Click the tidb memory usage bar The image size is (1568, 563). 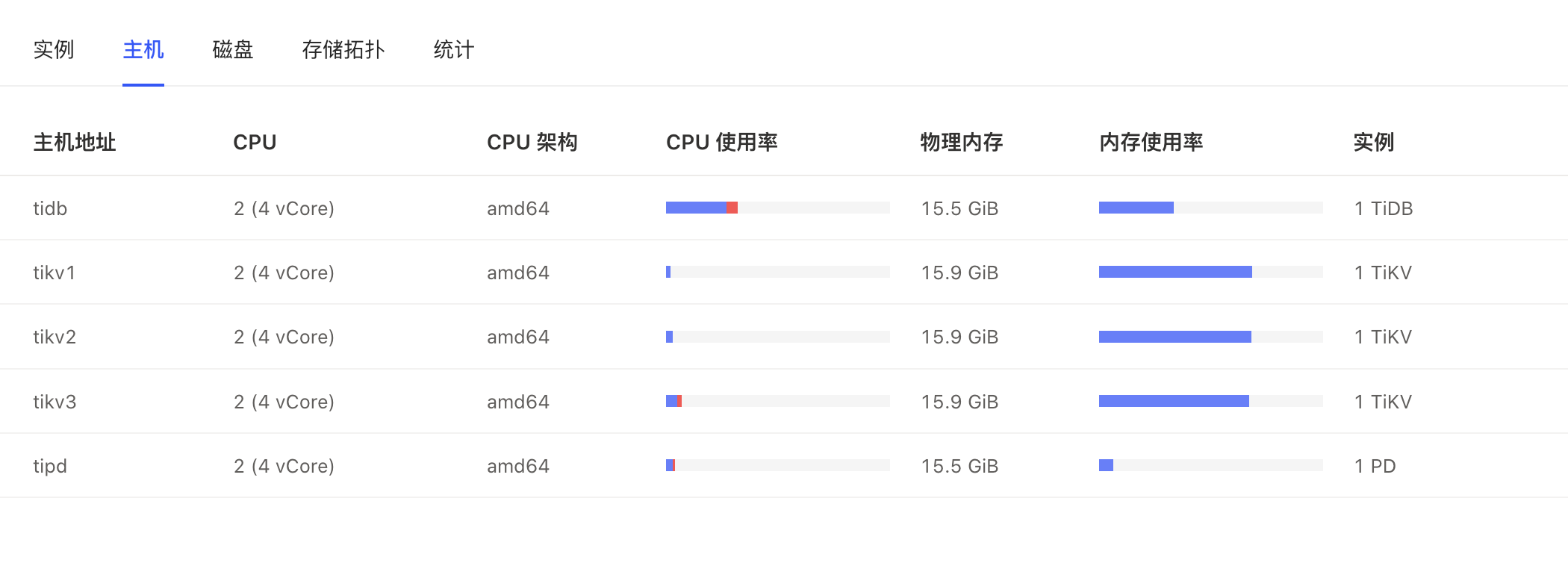[x=1210, y=208]
